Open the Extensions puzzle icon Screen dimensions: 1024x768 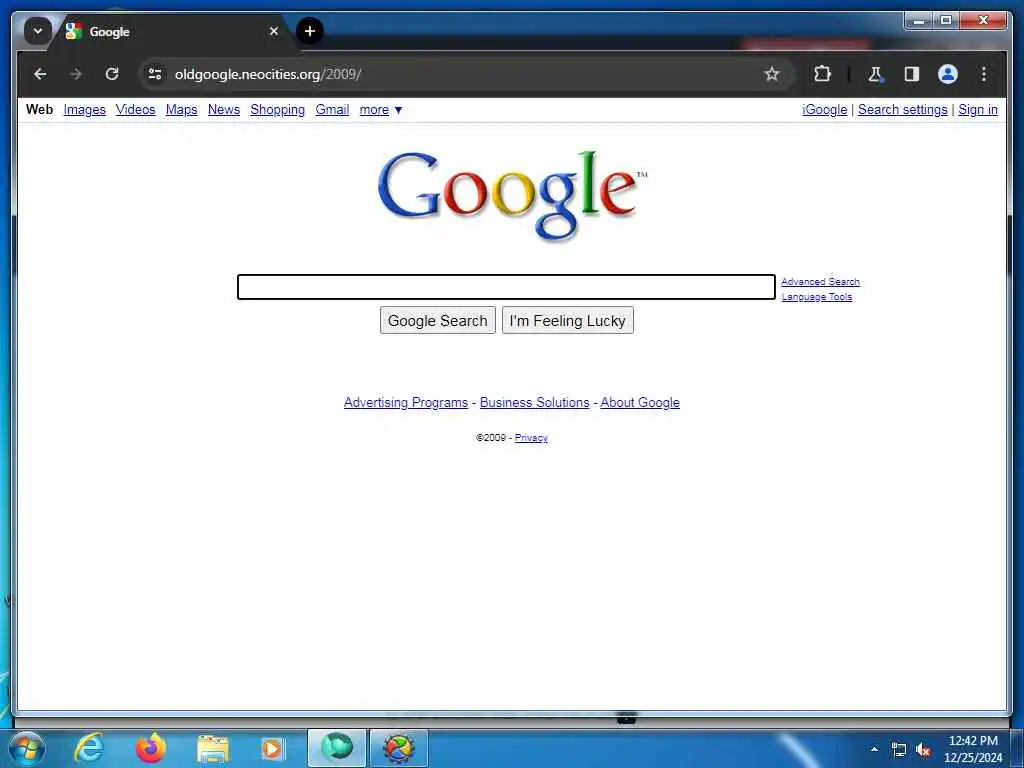tap(822, 74)
